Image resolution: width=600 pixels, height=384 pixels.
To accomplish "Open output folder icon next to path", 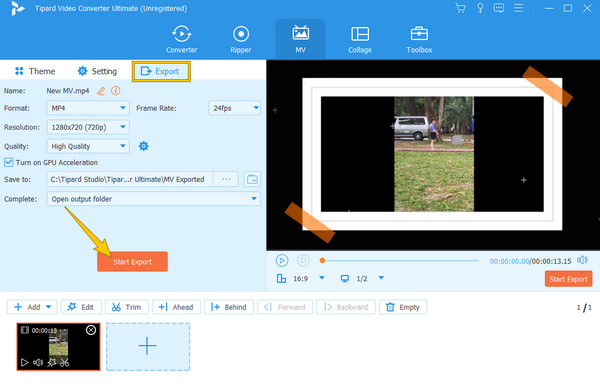I will [x=252, y=179].
